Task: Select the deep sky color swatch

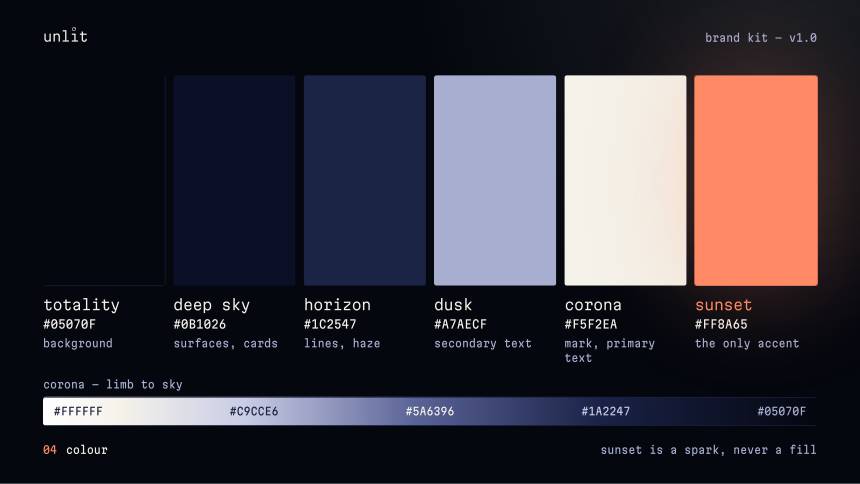Action: coord(234,181)
